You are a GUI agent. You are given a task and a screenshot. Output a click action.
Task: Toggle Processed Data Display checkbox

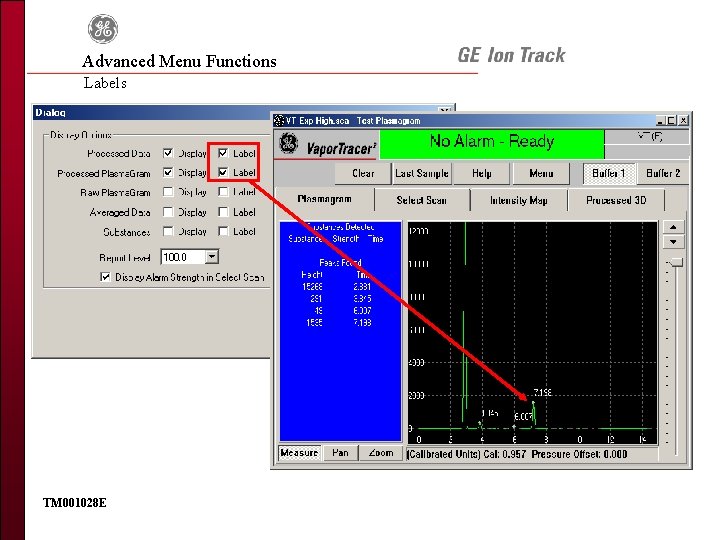pos(168,153)
